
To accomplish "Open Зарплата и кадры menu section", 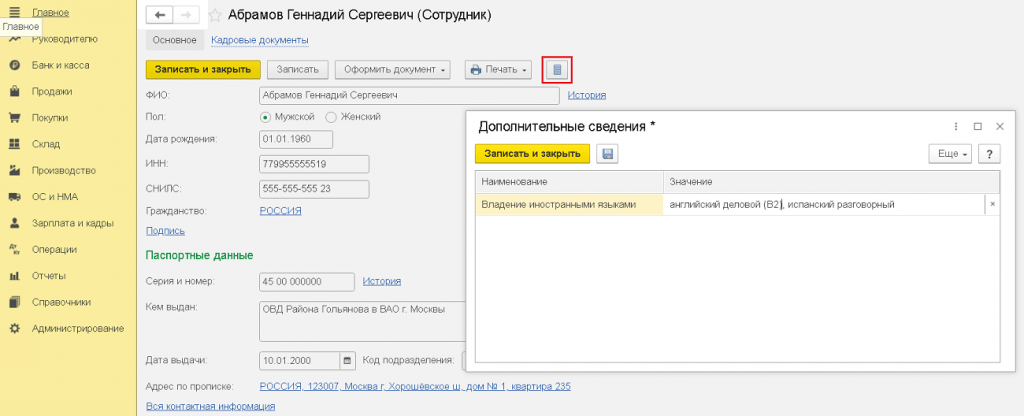I will (78, 223).
